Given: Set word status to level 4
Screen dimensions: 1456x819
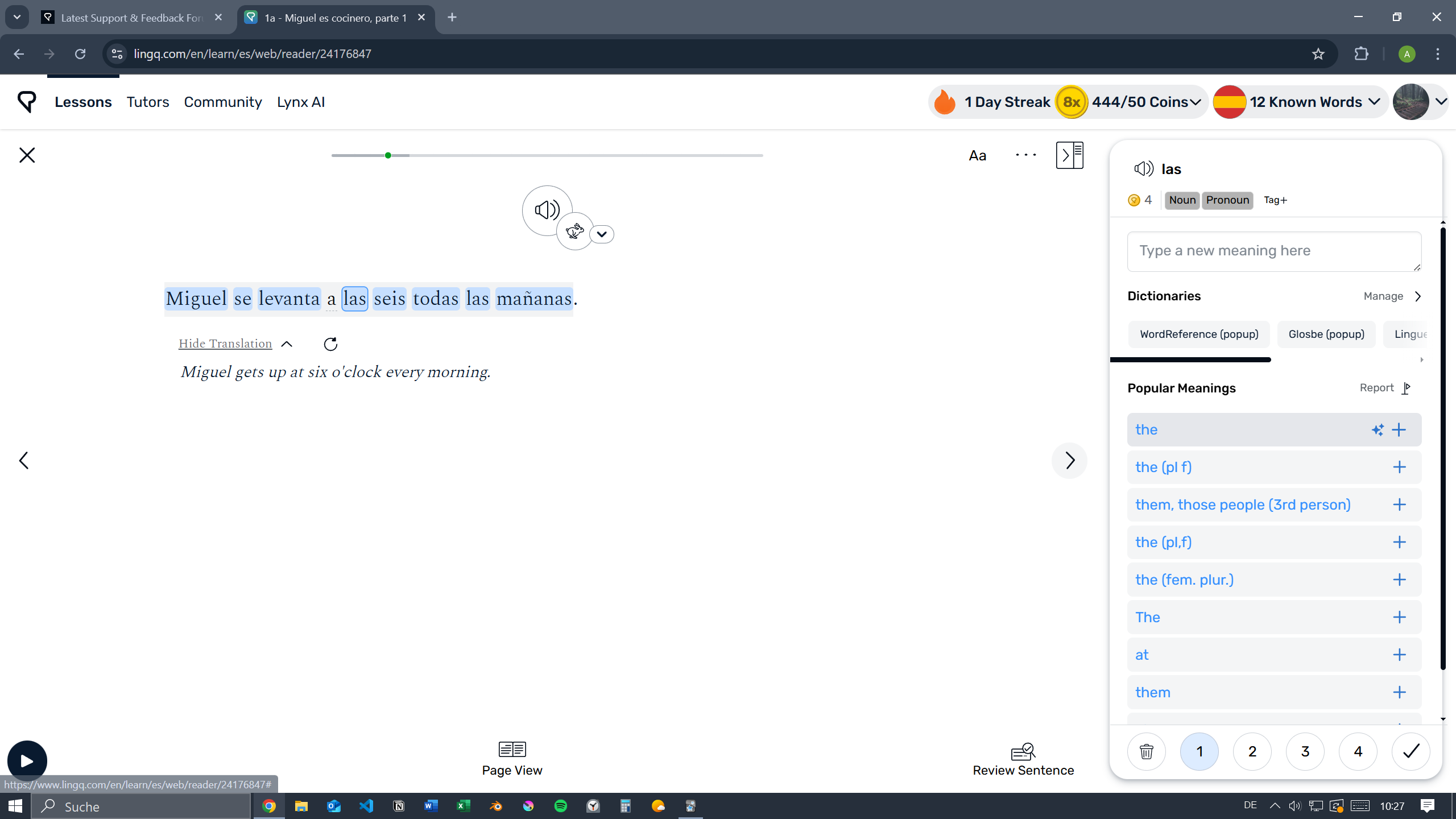Looking at the screenshot, I should [x=1358, y=751].
